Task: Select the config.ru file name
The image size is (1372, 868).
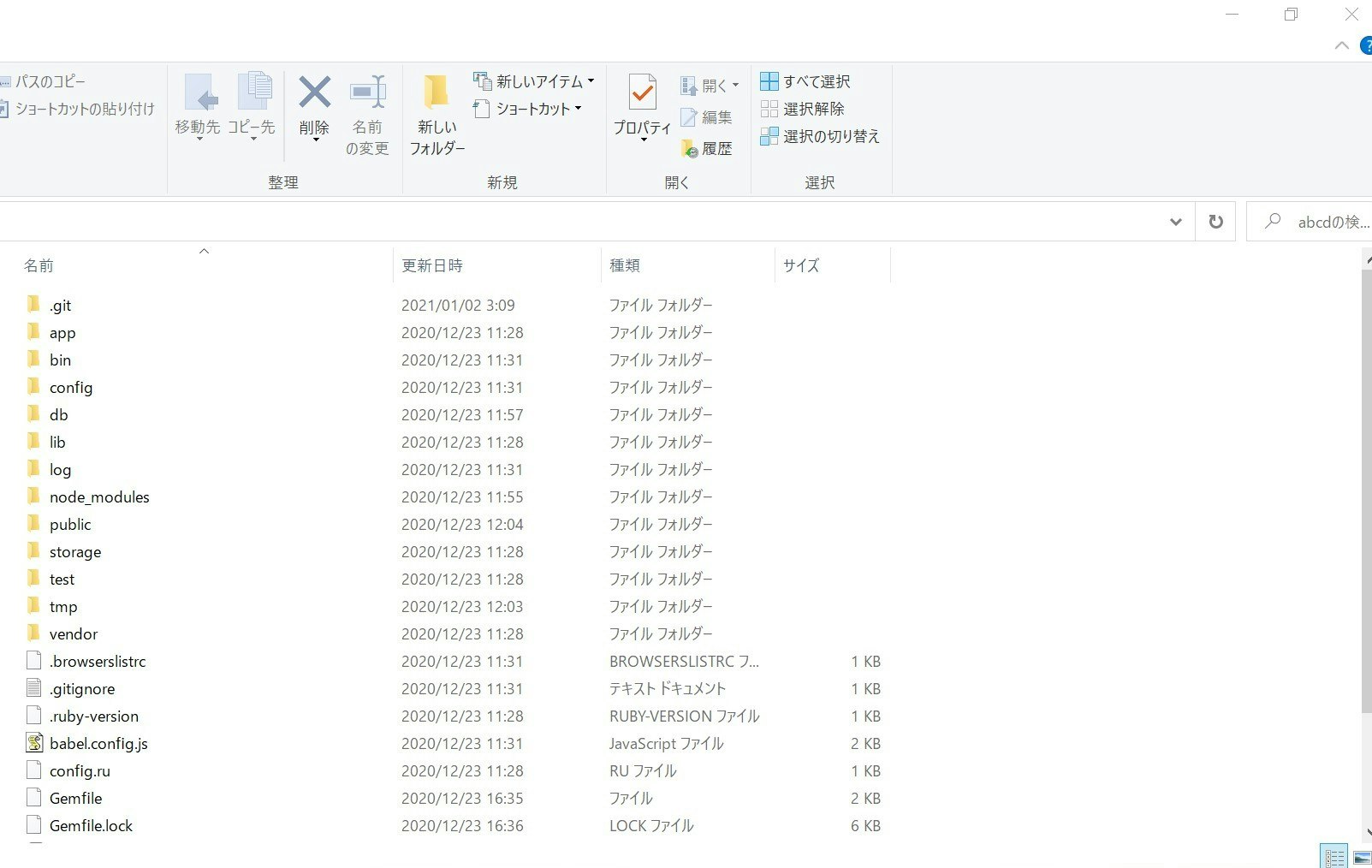Action: [x=80, y=770]
